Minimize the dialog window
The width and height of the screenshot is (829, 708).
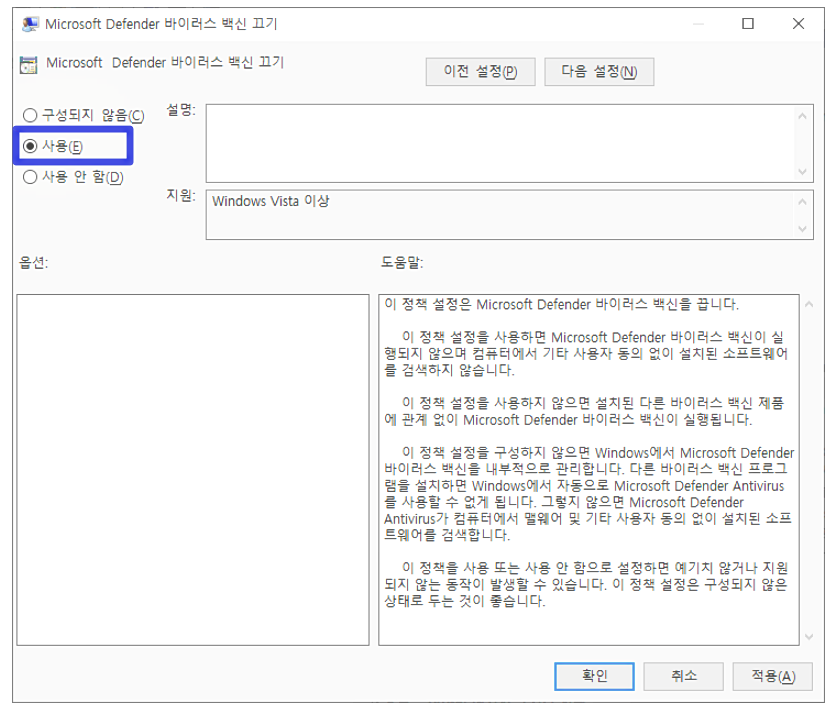coord(698,23)
